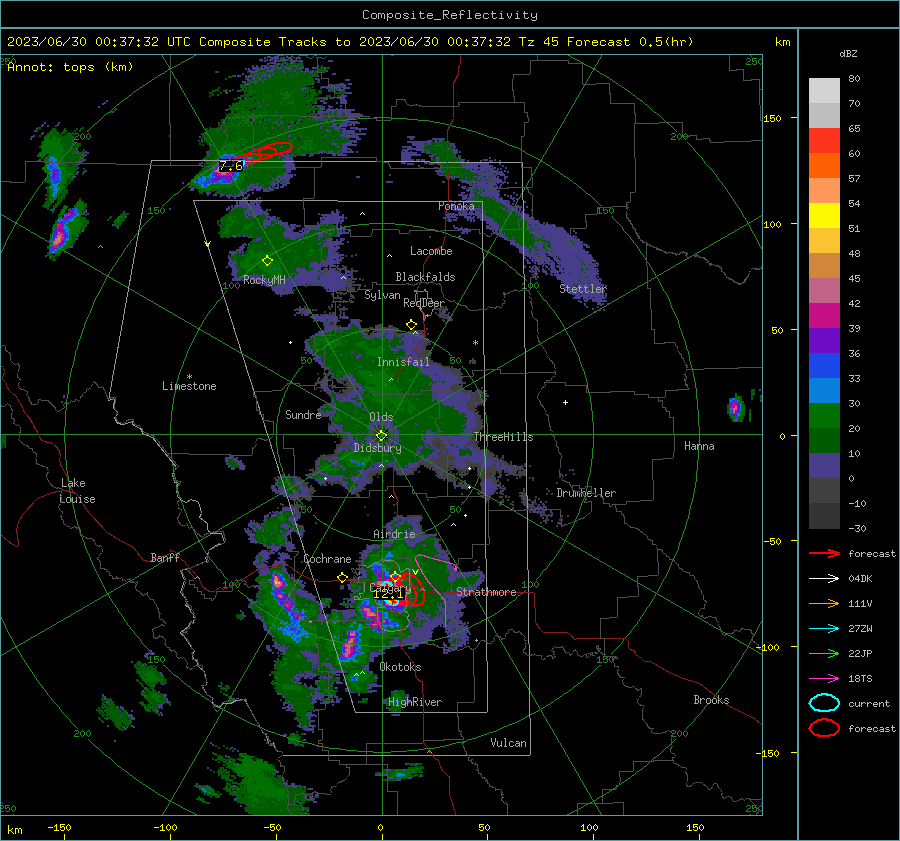Click the yellow diamond marker near RockyMH

(x=267, y=261)
